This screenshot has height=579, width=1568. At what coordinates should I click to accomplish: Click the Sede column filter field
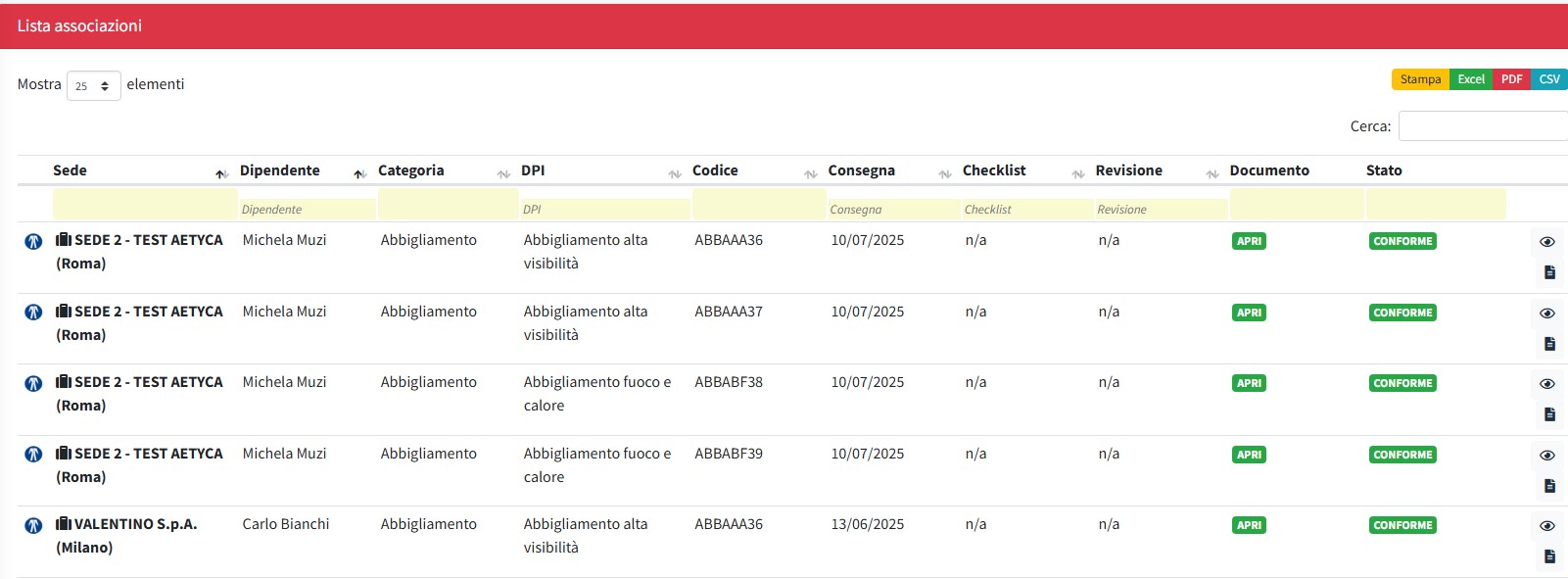coord(145,204)
